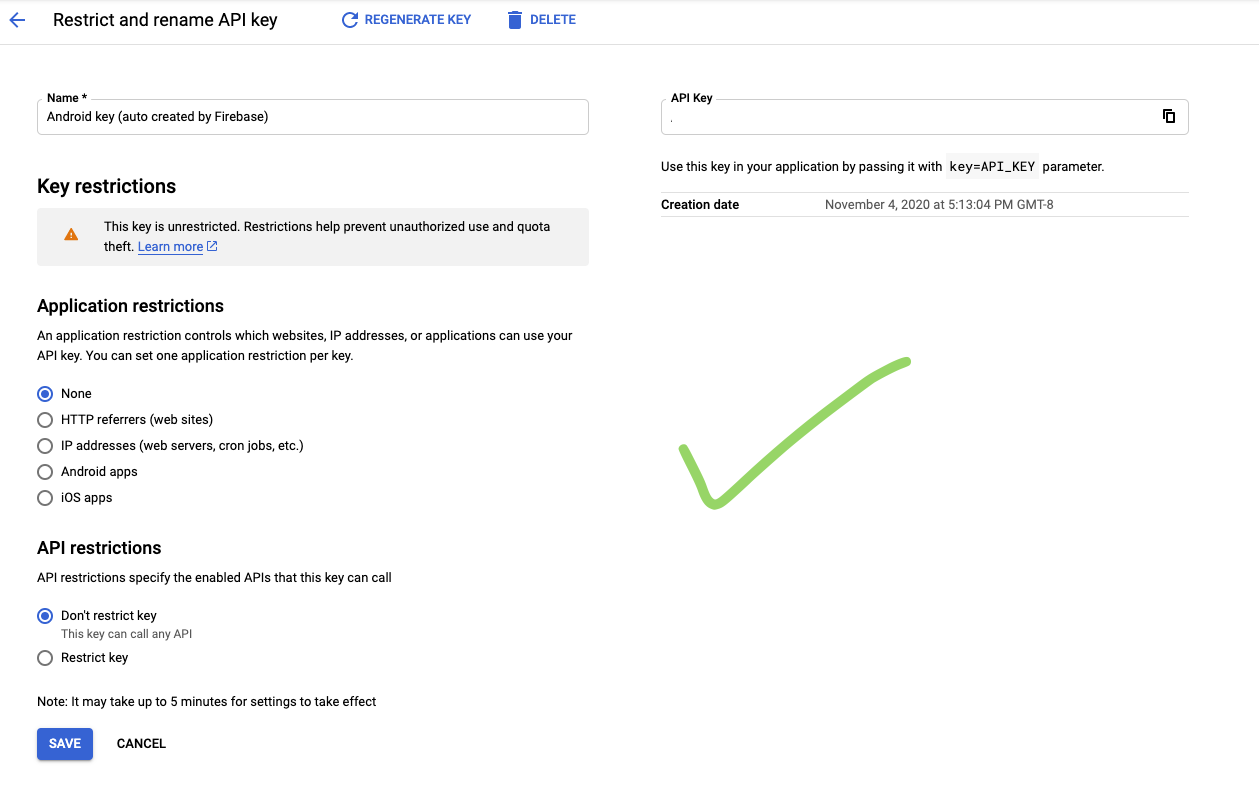Image resolution: width=1259 pixels, height=792 pixels.
Task: Click the REGENERATE KEY button
Action: tap(406, 20)
